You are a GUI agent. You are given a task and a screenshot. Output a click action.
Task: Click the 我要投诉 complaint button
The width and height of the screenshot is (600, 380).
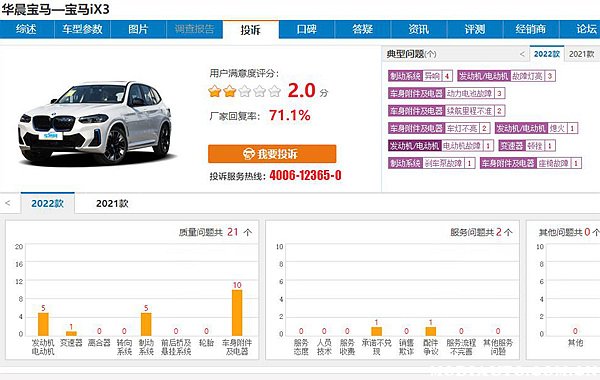(x=272, y=154)
